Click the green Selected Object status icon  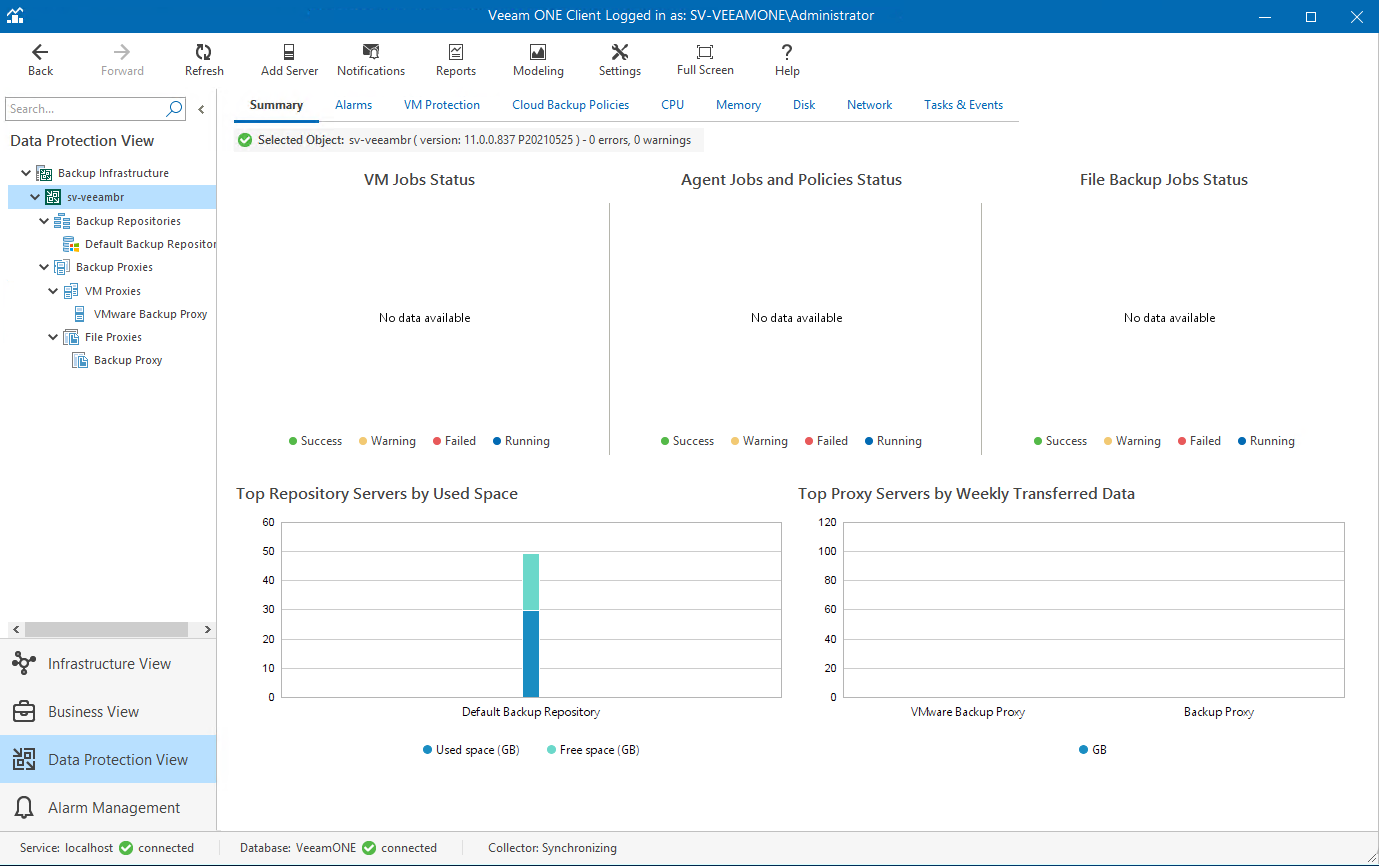pyautogui.click(x=245, y=140)
